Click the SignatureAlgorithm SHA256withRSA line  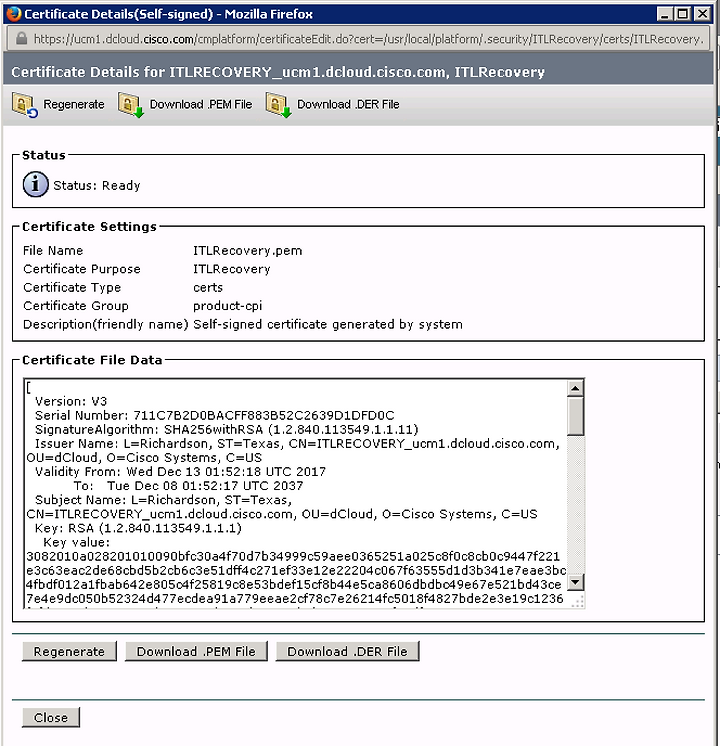[x=227, y=430]
